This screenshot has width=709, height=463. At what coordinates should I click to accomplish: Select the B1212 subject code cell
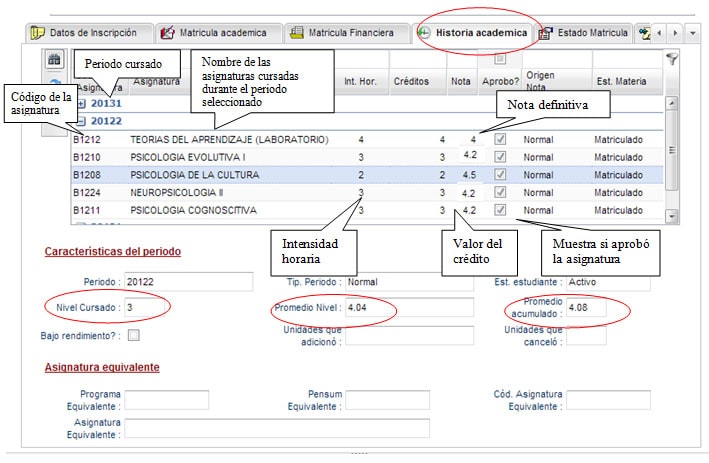tap(87, 140)
